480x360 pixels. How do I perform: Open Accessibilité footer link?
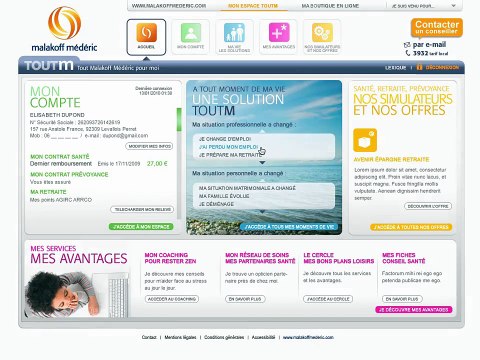pyautogui.click(x=263, y=337)
